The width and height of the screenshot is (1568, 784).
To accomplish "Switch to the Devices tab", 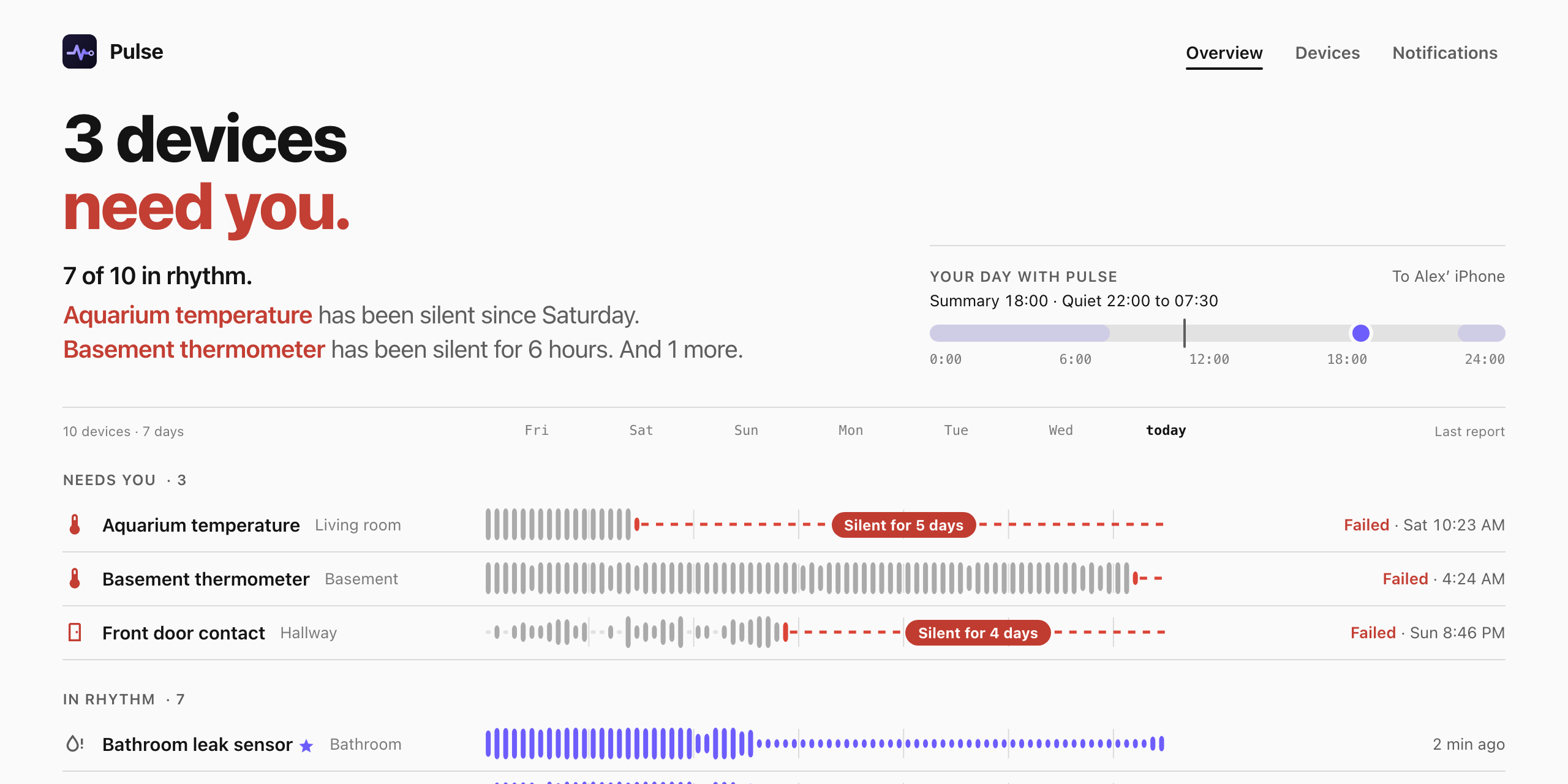I will [1327, 53].
